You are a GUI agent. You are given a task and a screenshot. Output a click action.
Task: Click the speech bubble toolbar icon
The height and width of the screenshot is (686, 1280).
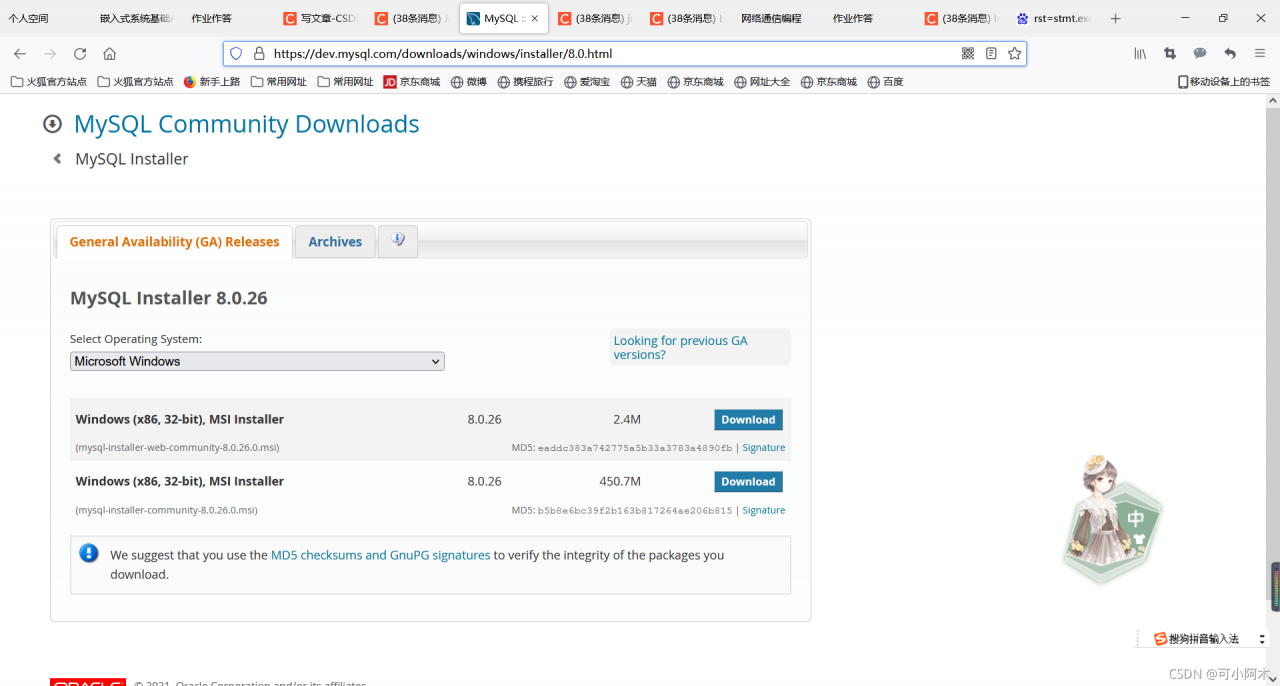(1200, 54)
